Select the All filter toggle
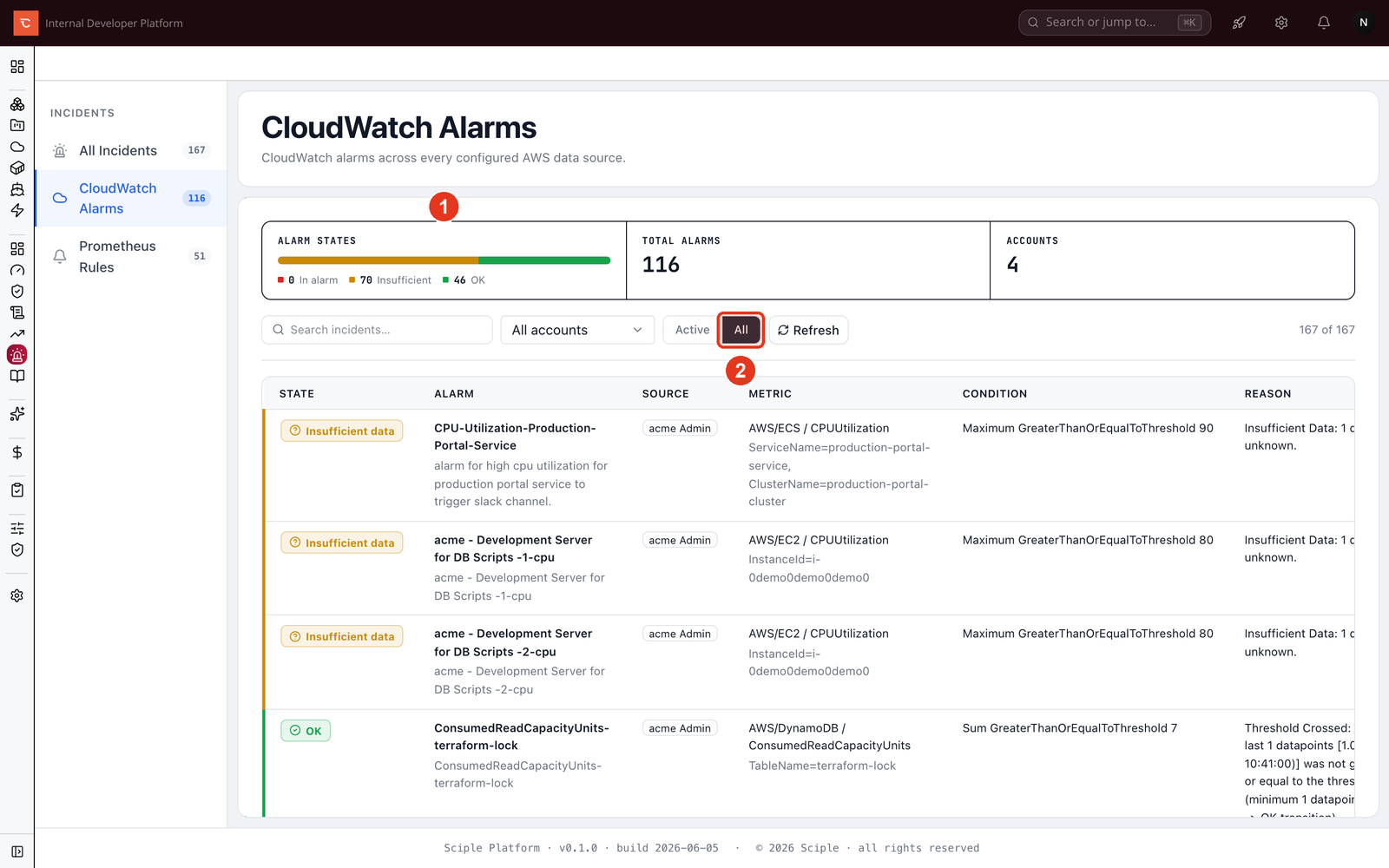Screen dimensions: 1389x868 pyautogui.click(x=741, y=330)
